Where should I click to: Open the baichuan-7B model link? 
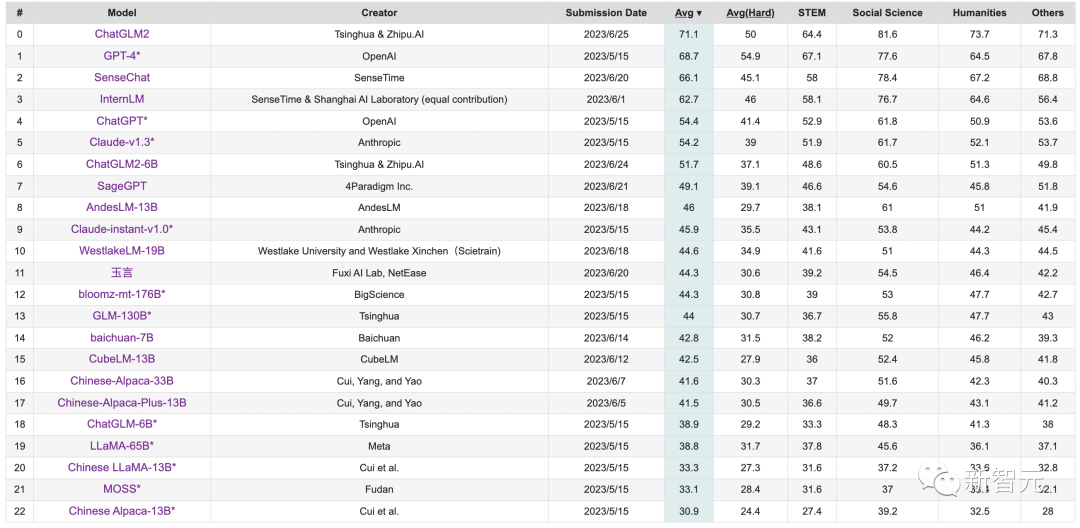point(122,338)
